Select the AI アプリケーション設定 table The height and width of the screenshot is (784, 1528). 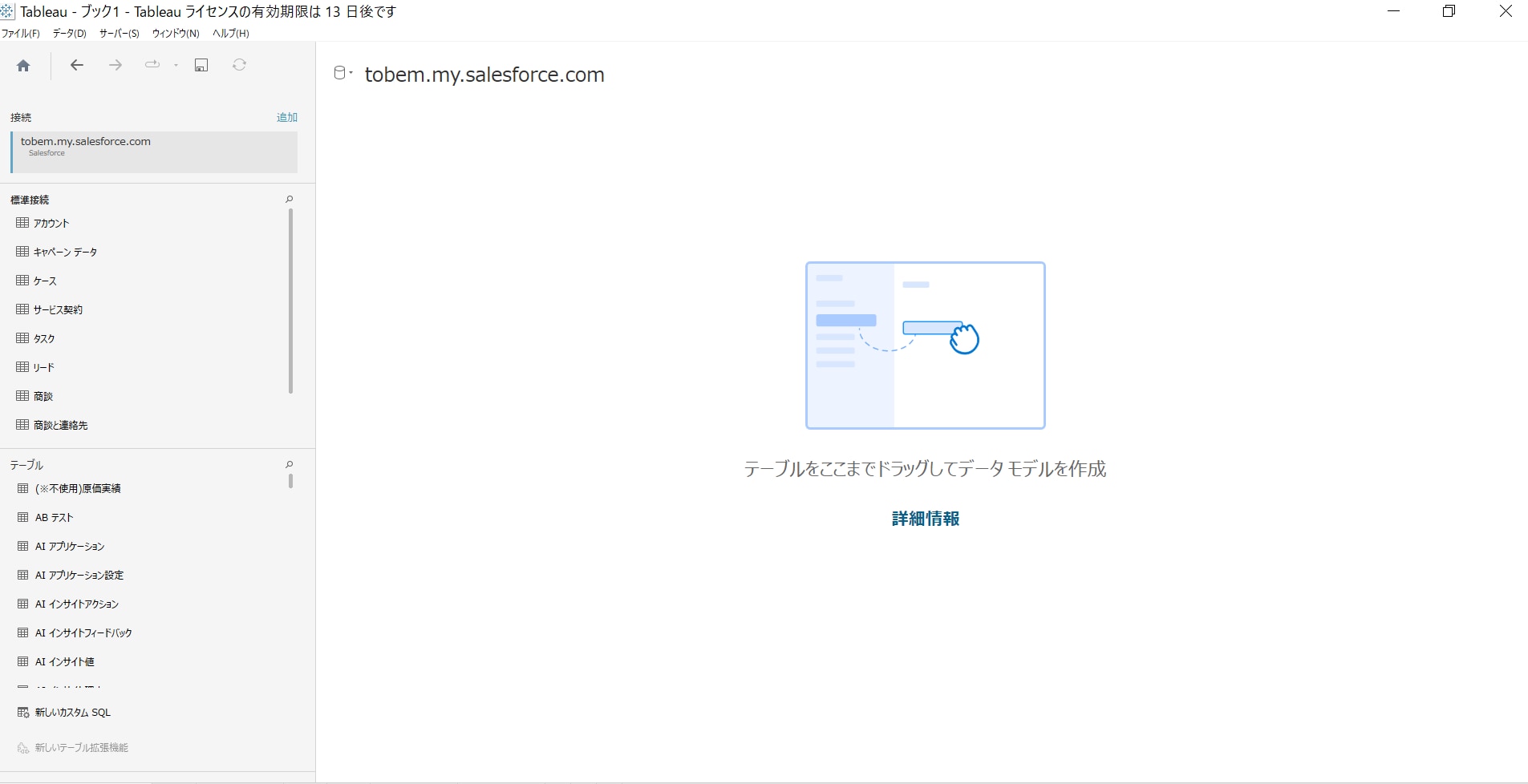[79, 576]
